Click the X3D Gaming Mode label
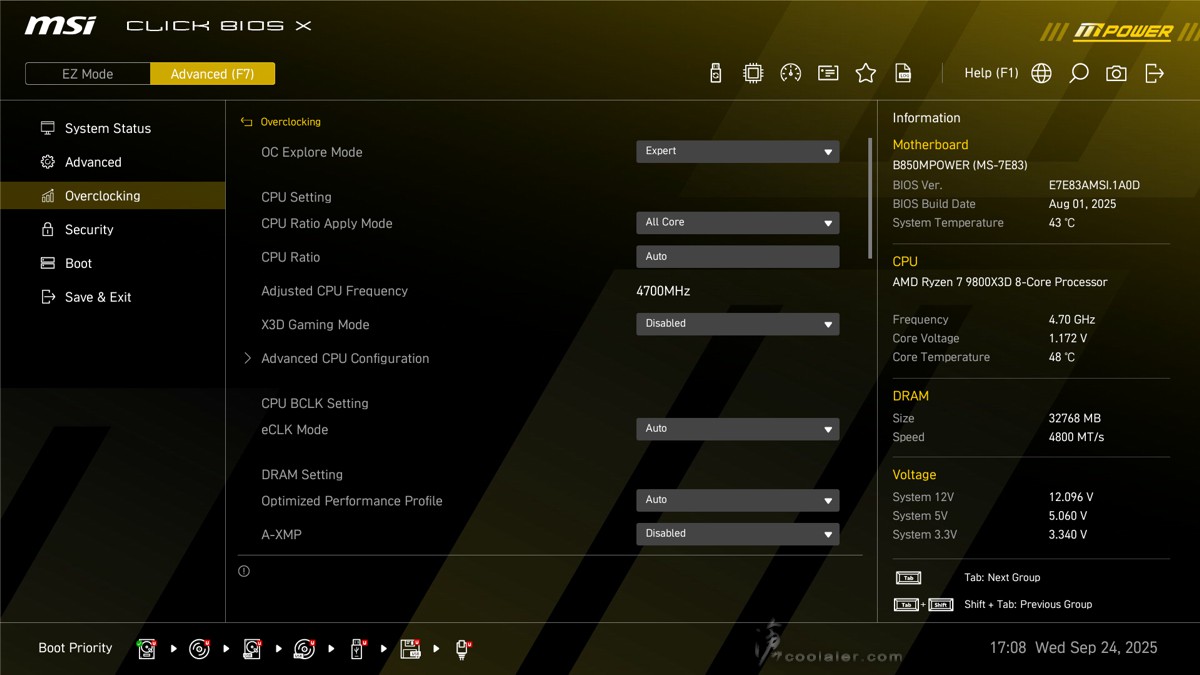This screenshot has width=1200, height=675. point(315,324)
